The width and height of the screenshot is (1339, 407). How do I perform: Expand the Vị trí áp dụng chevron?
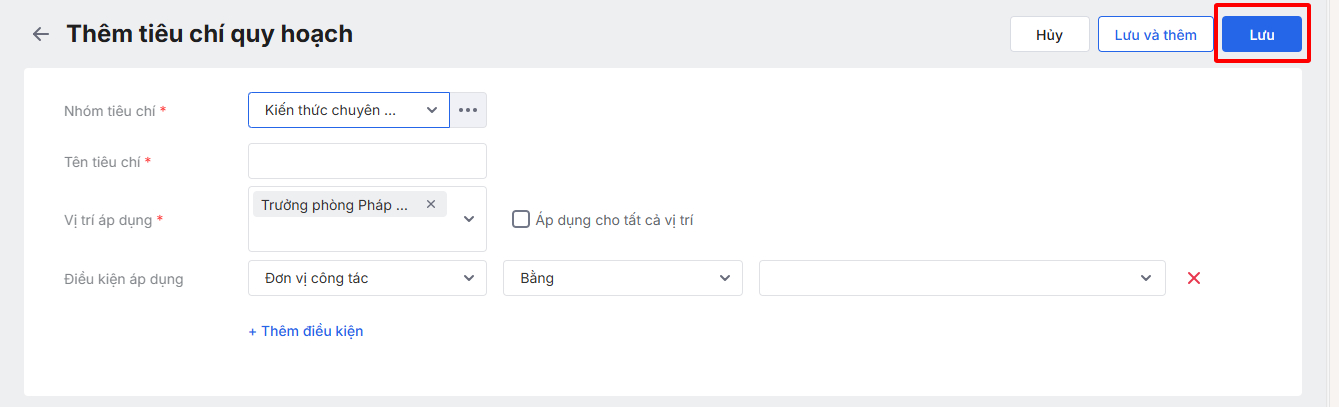(469, 219)
